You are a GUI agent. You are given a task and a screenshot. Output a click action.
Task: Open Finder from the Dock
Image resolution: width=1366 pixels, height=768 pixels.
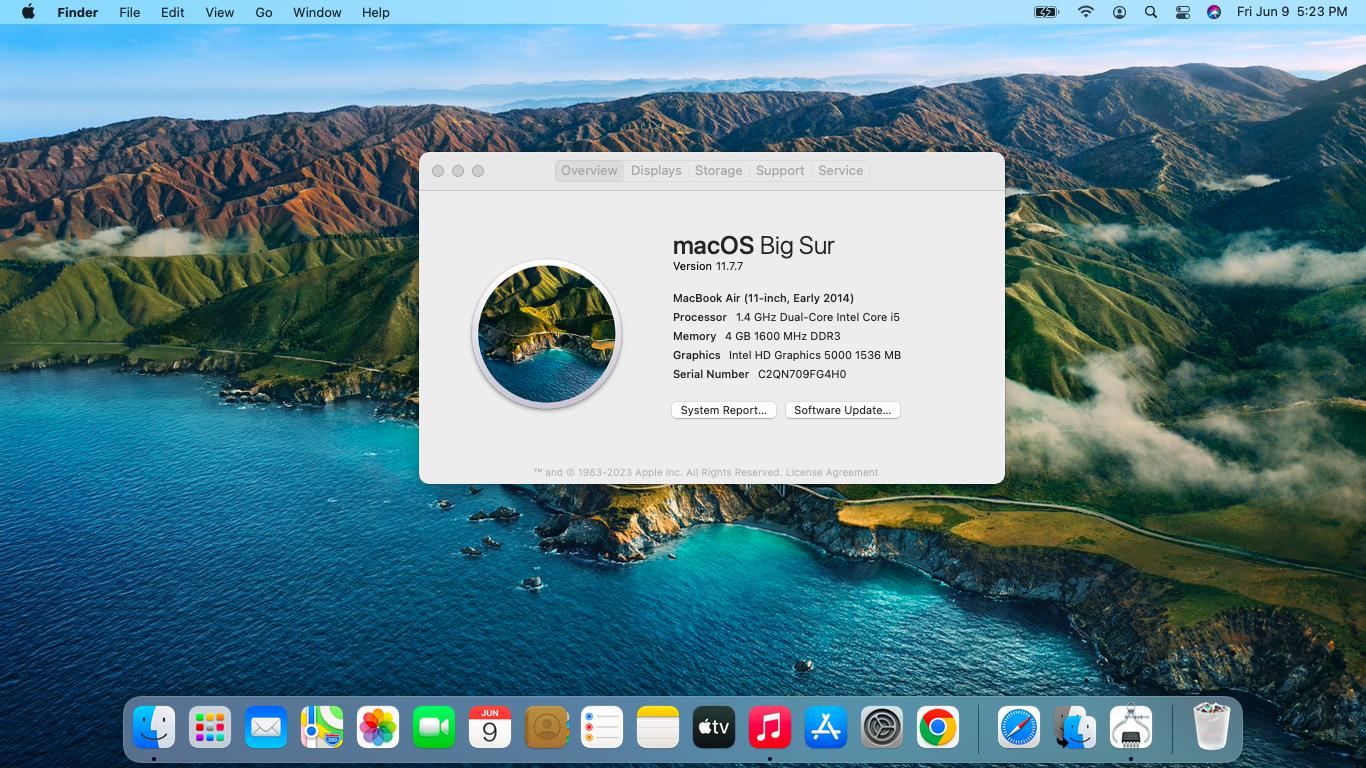click(154, 727)
